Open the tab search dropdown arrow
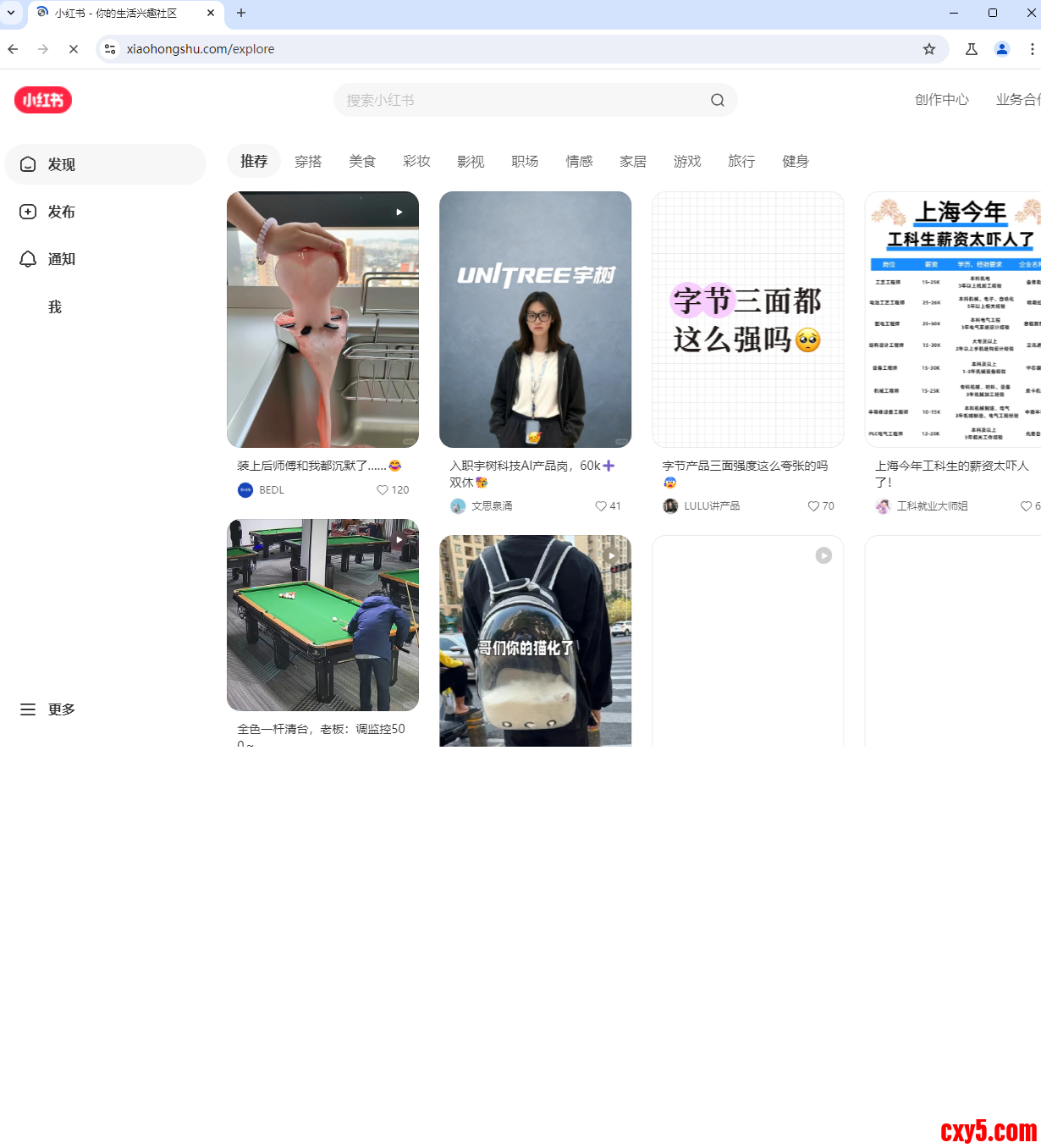Screen dimensions: 1041x1148 click(11, 13)
